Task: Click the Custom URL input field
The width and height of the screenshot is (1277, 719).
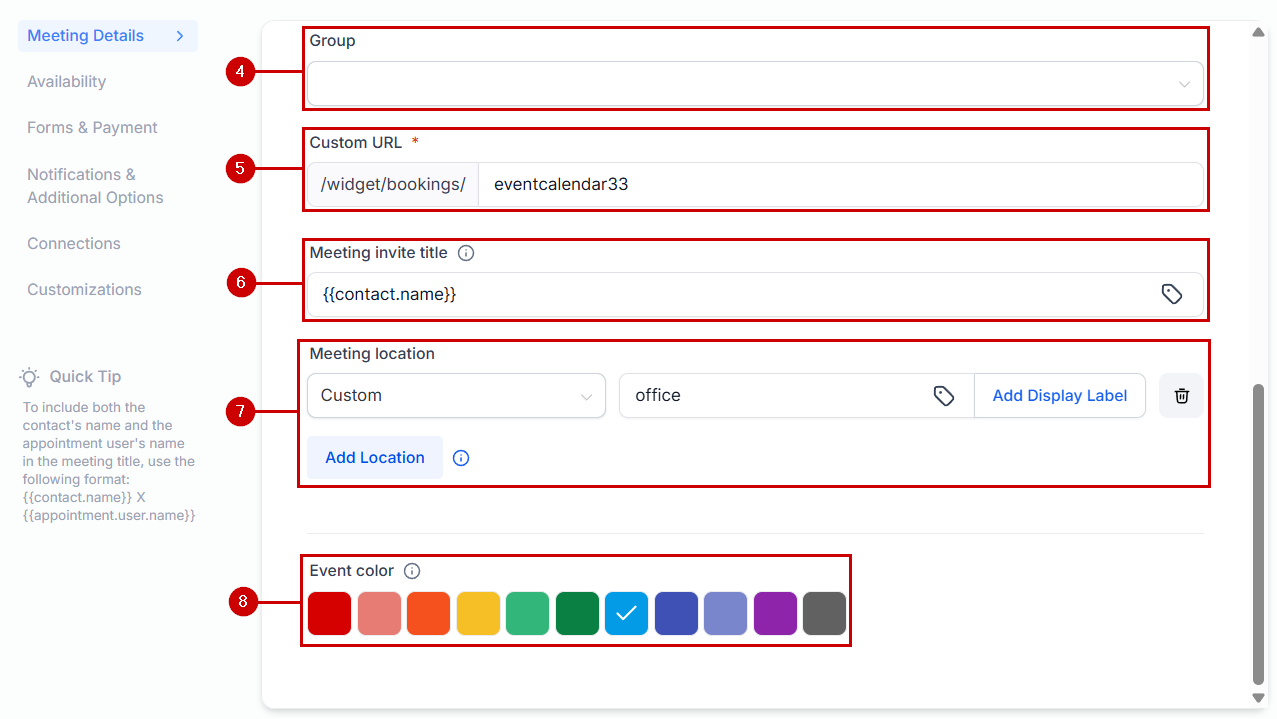Action: click(x=840, y=185)
